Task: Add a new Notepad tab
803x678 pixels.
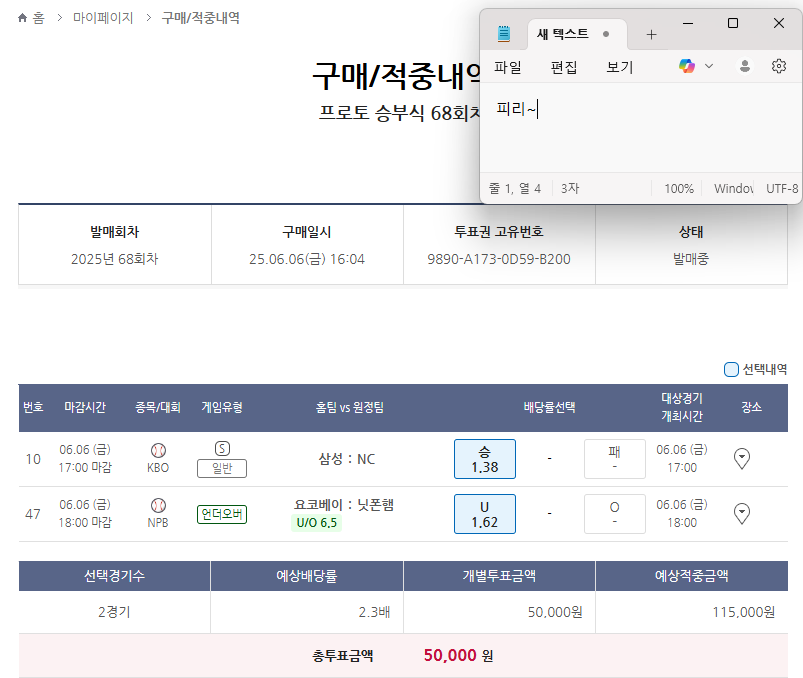Action: point(651,34)
